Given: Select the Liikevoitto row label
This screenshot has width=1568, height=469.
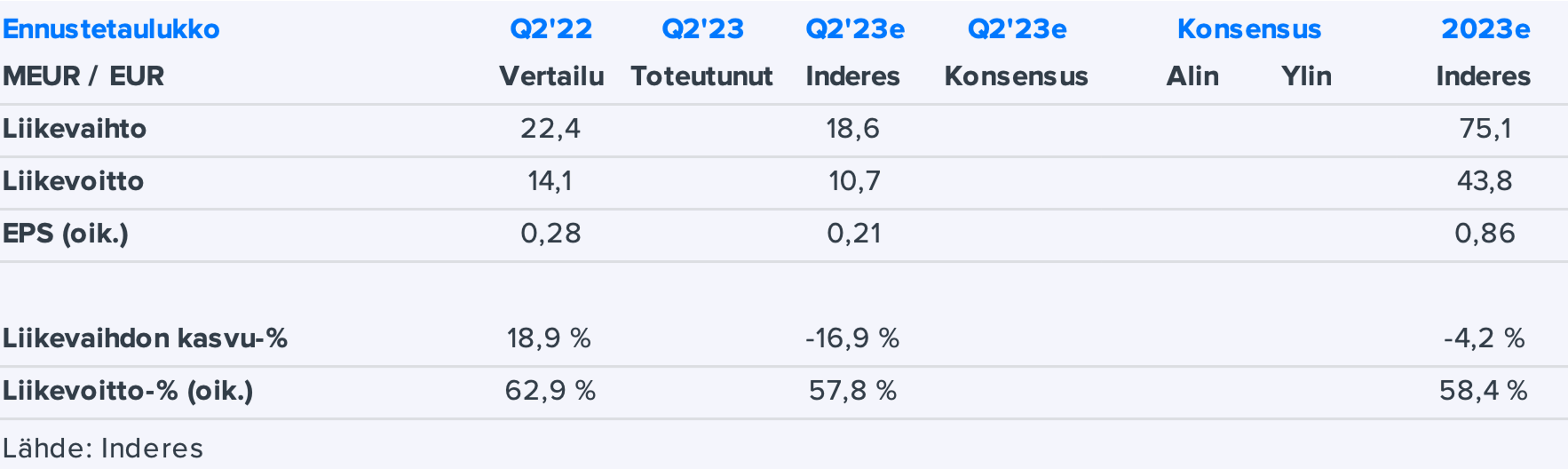Looking at the screenshot, I should coord(73,181).
